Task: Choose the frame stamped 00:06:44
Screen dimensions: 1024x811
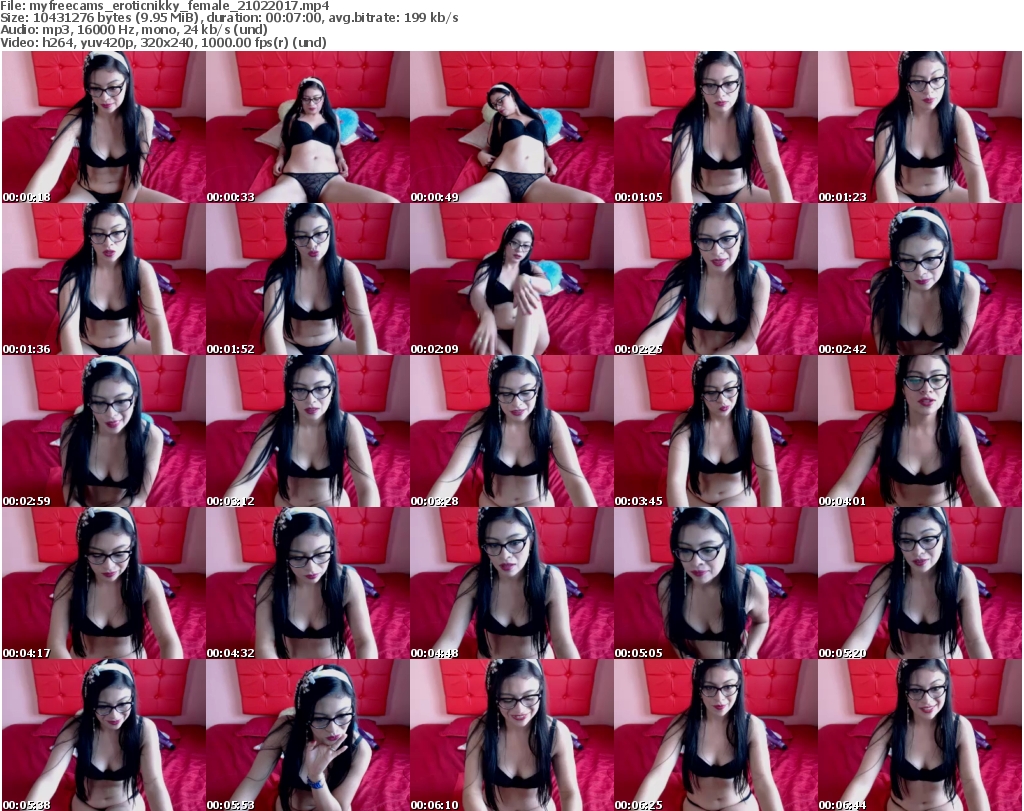Action: (x=920, y=735)
